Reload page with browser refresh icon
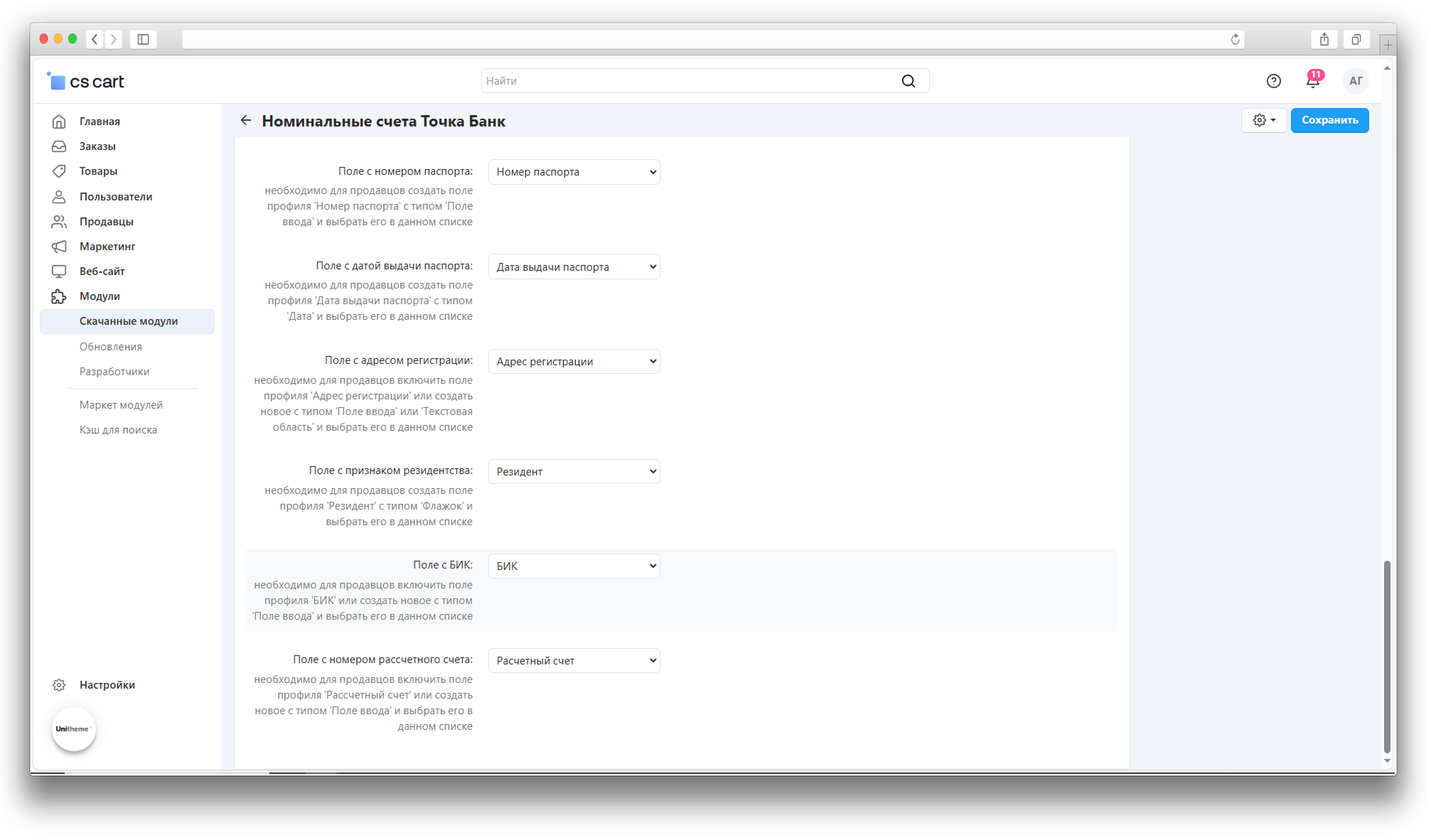This screenshot has height=840, width=1431. click(x=1235, y=40)
